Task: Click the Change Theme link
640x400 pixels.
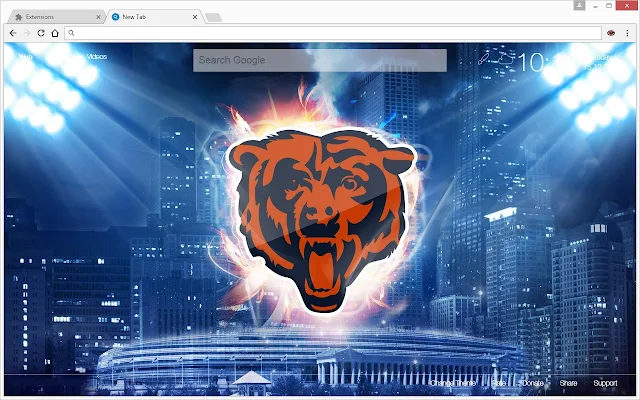Action: tap(453, 383)
